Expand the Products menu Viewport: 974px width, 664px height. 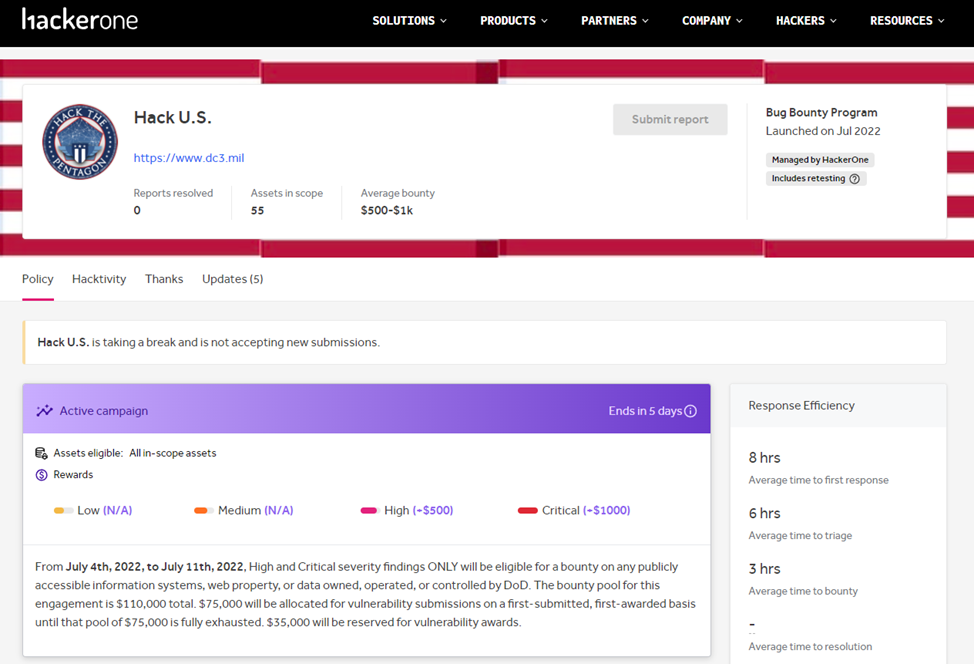[514, 20]
